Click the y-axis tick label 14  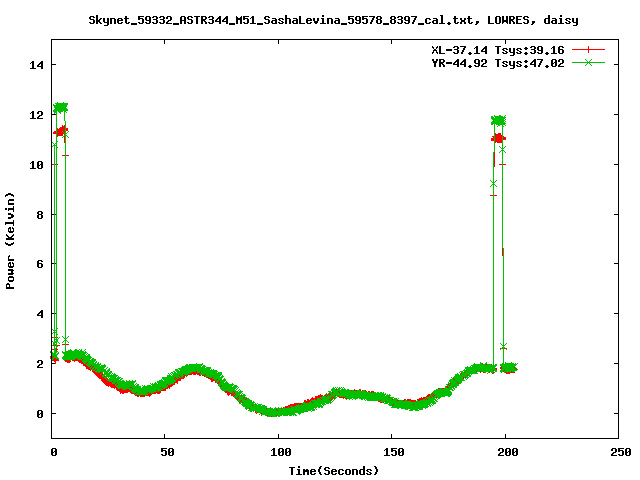point(36,65)
